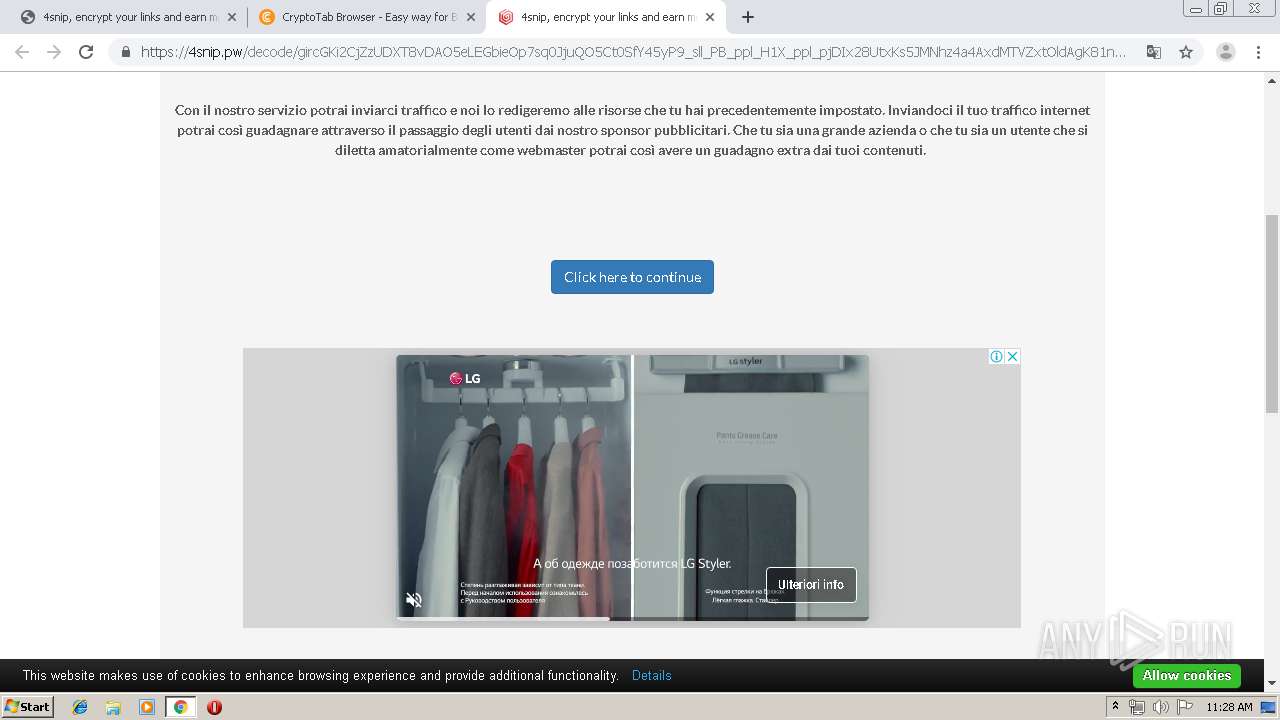Click the LG Styler ad video
The image size is (1280, 720).
(632, 488)
